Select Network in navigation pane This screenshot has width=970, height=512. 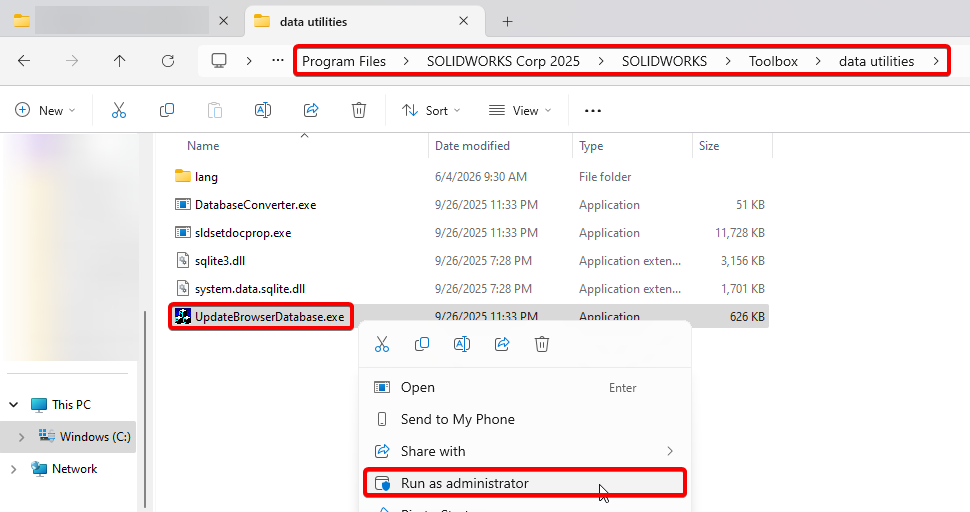[x=74, y=469]
